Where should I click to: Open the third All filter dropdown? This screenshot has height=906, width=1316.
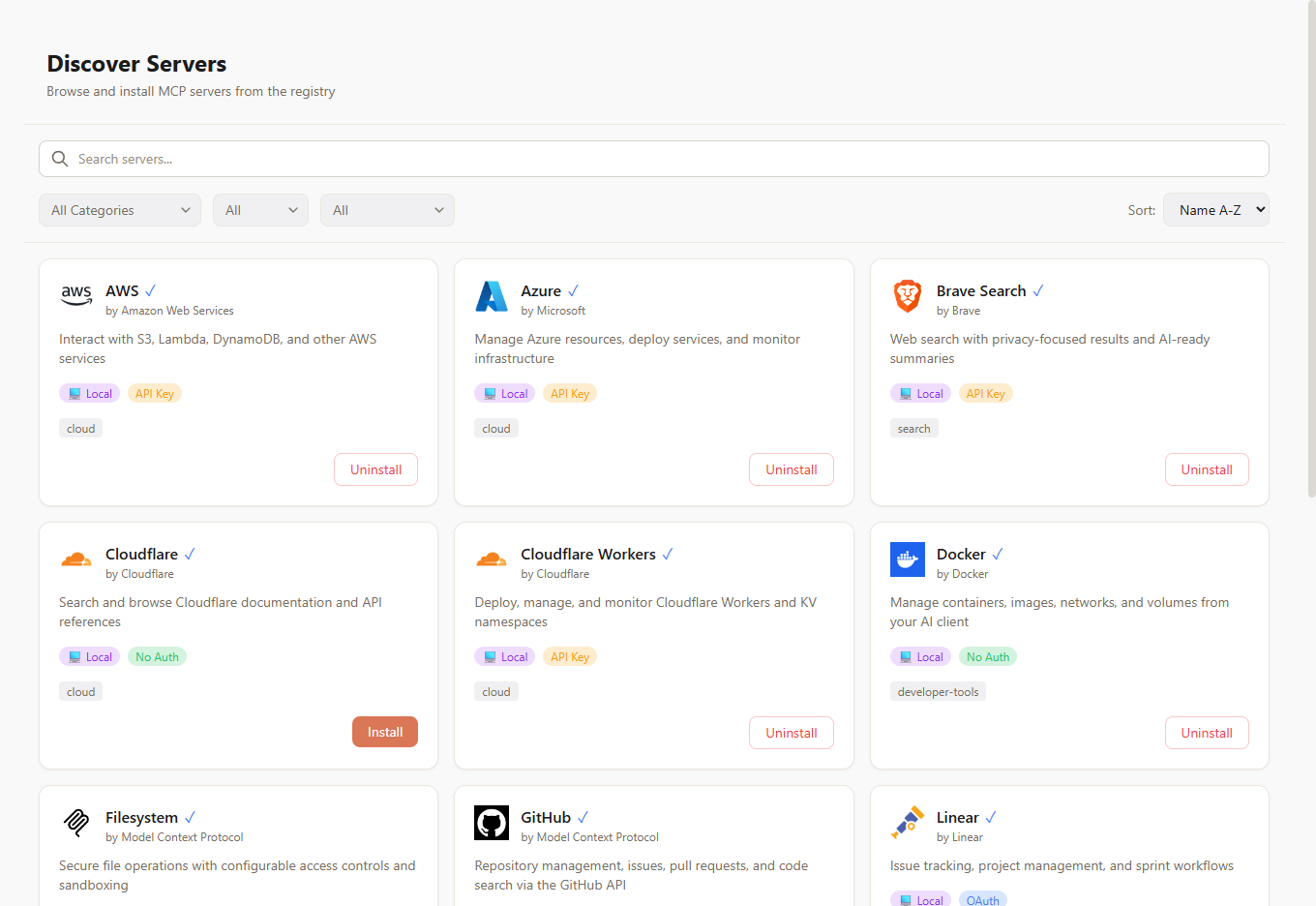(387, 210)
